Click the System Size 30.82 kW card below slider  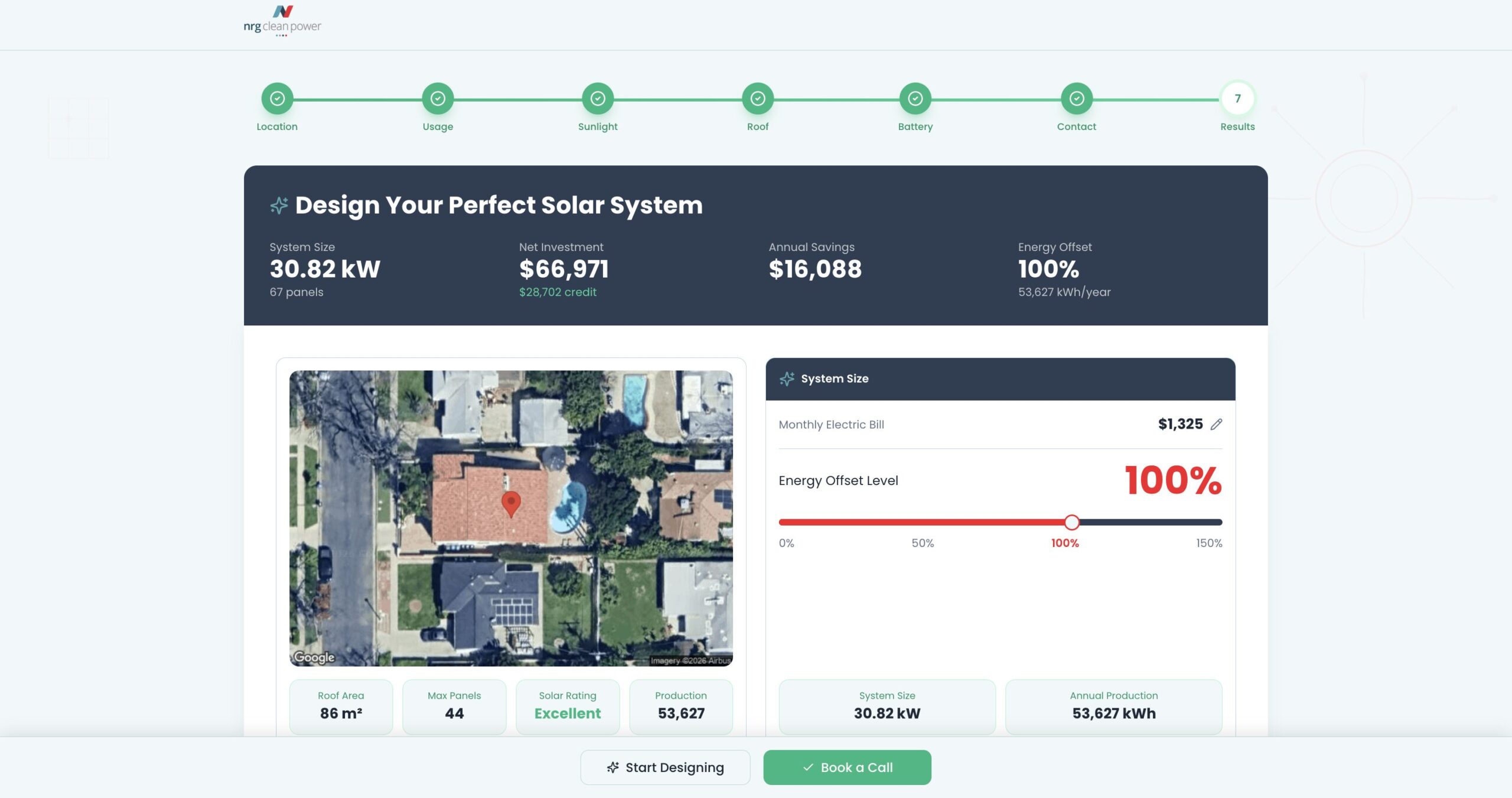tap(887, 706)
